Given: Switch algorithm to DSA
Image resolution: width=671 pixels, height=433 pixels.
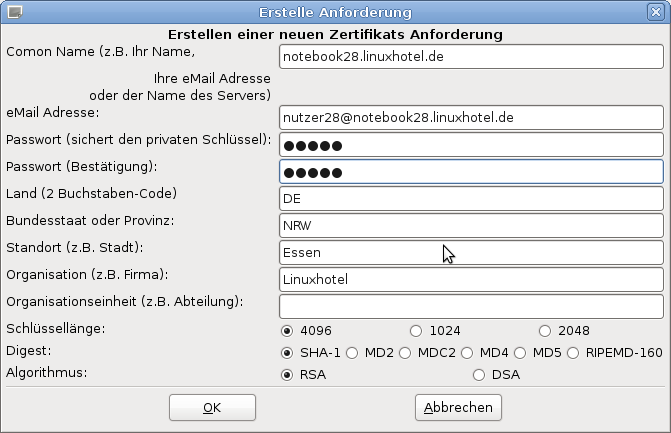Looking at the screenshot, I should point(478,375).
